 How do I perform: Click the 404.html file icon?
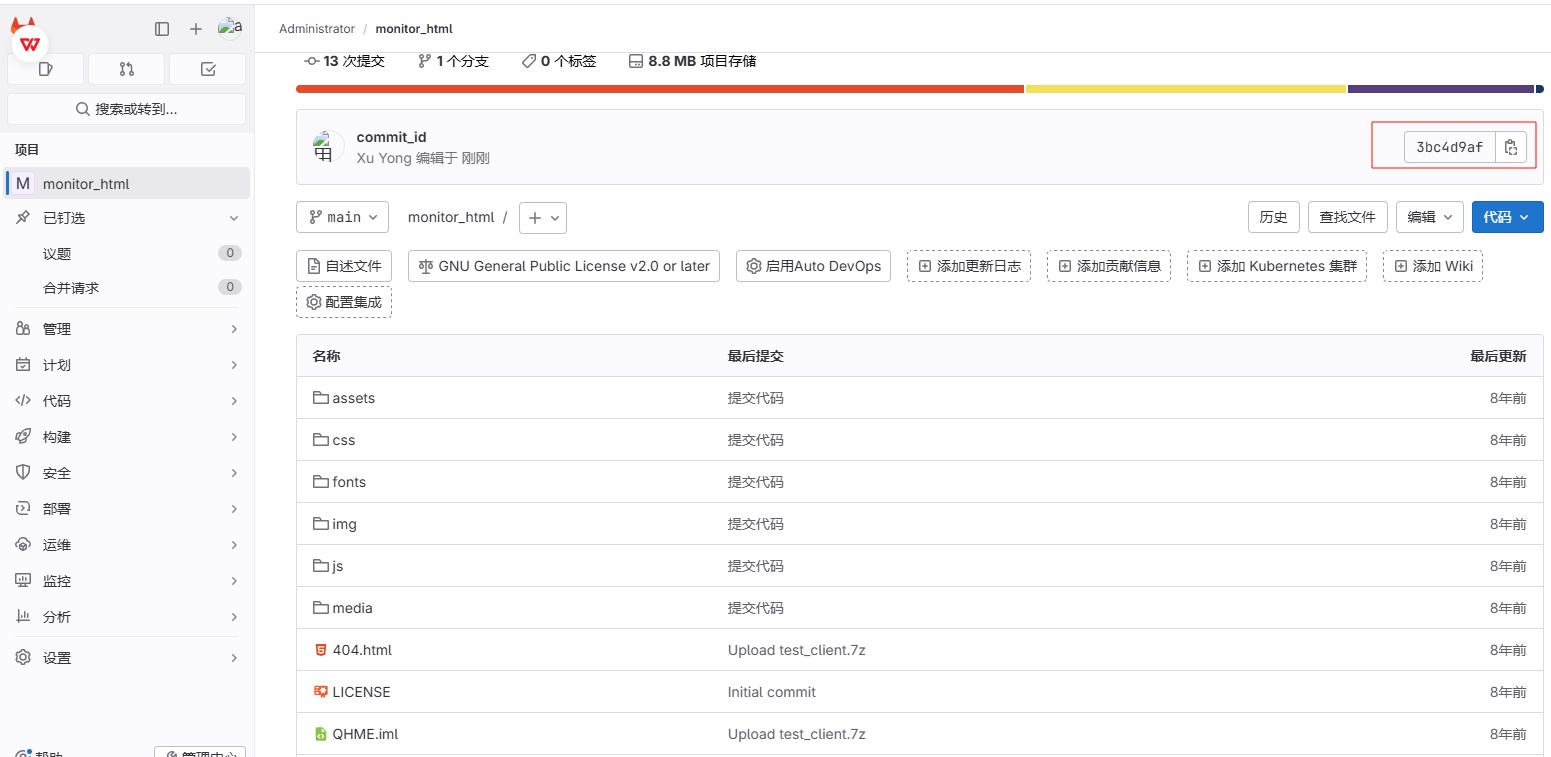[x=320, y=650]
